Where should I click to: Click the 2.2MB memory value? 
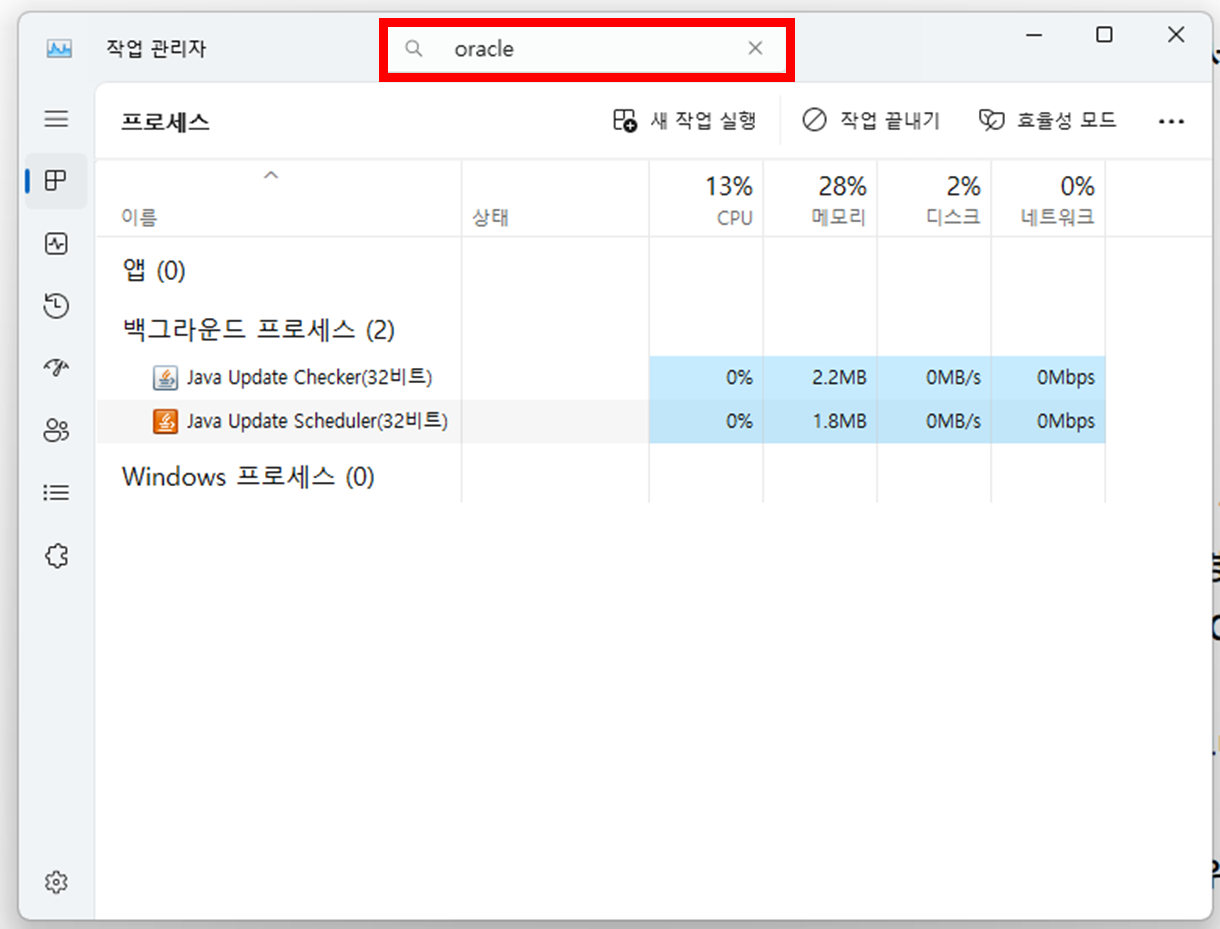(838, 378)
